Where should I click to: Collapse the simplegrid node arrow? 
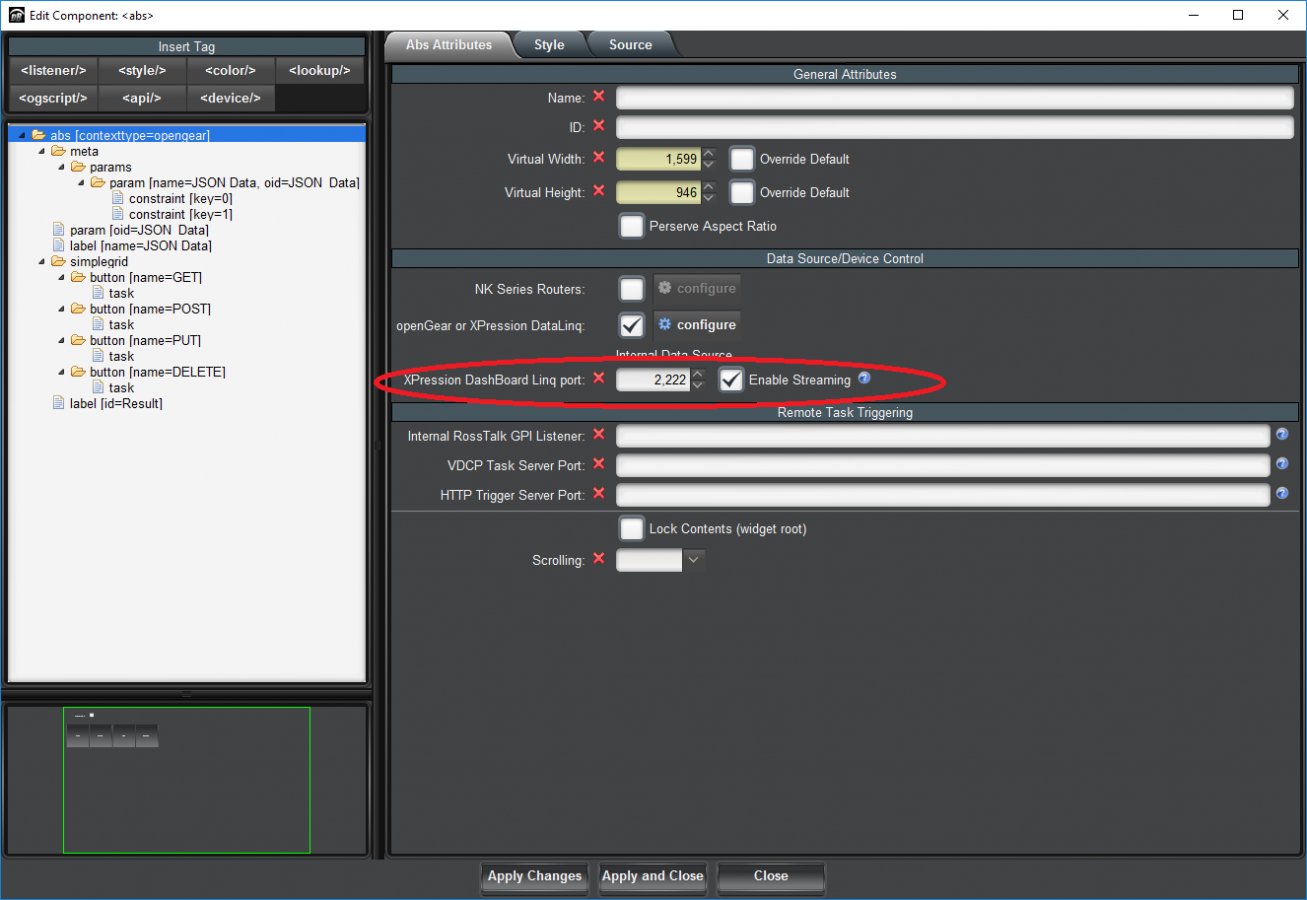[42, 261]
